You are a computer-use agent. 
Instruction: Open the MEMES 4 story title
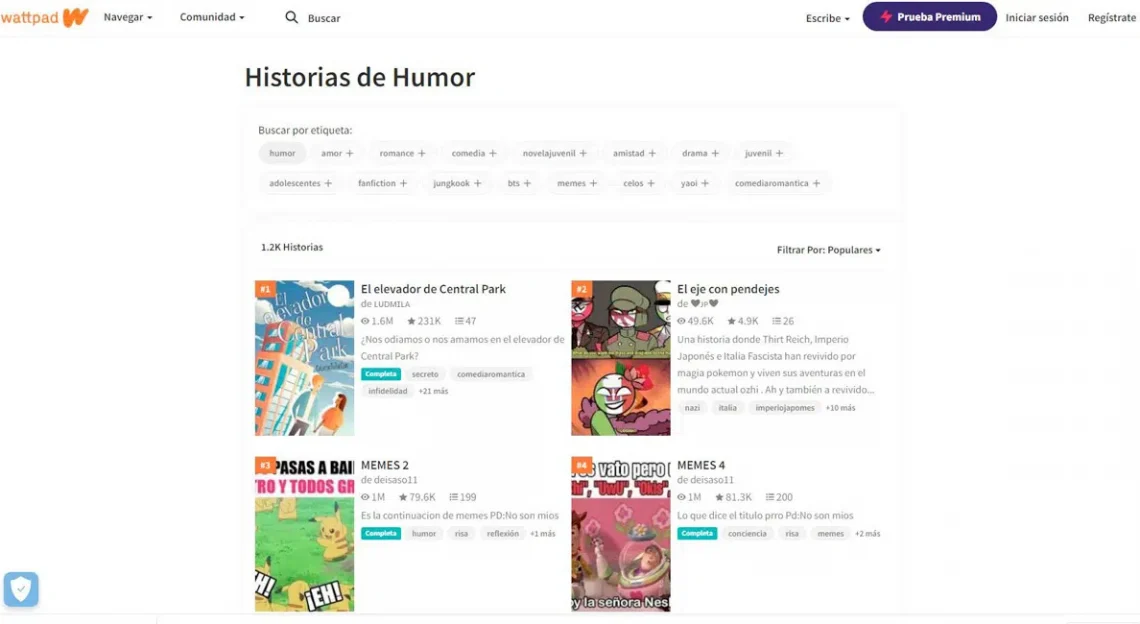[701, 465]
